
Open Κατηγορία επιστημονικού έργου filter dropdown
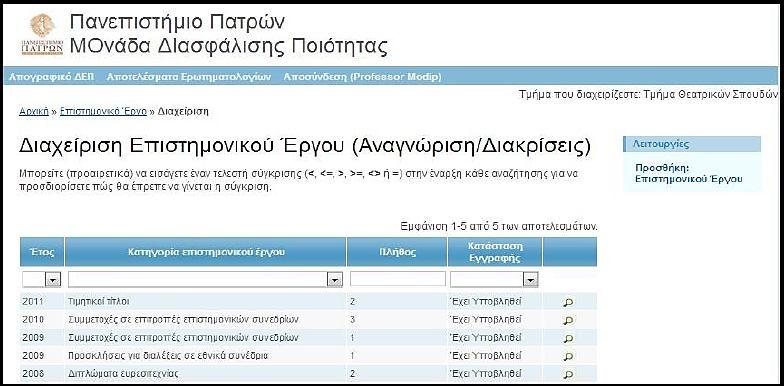206,280
